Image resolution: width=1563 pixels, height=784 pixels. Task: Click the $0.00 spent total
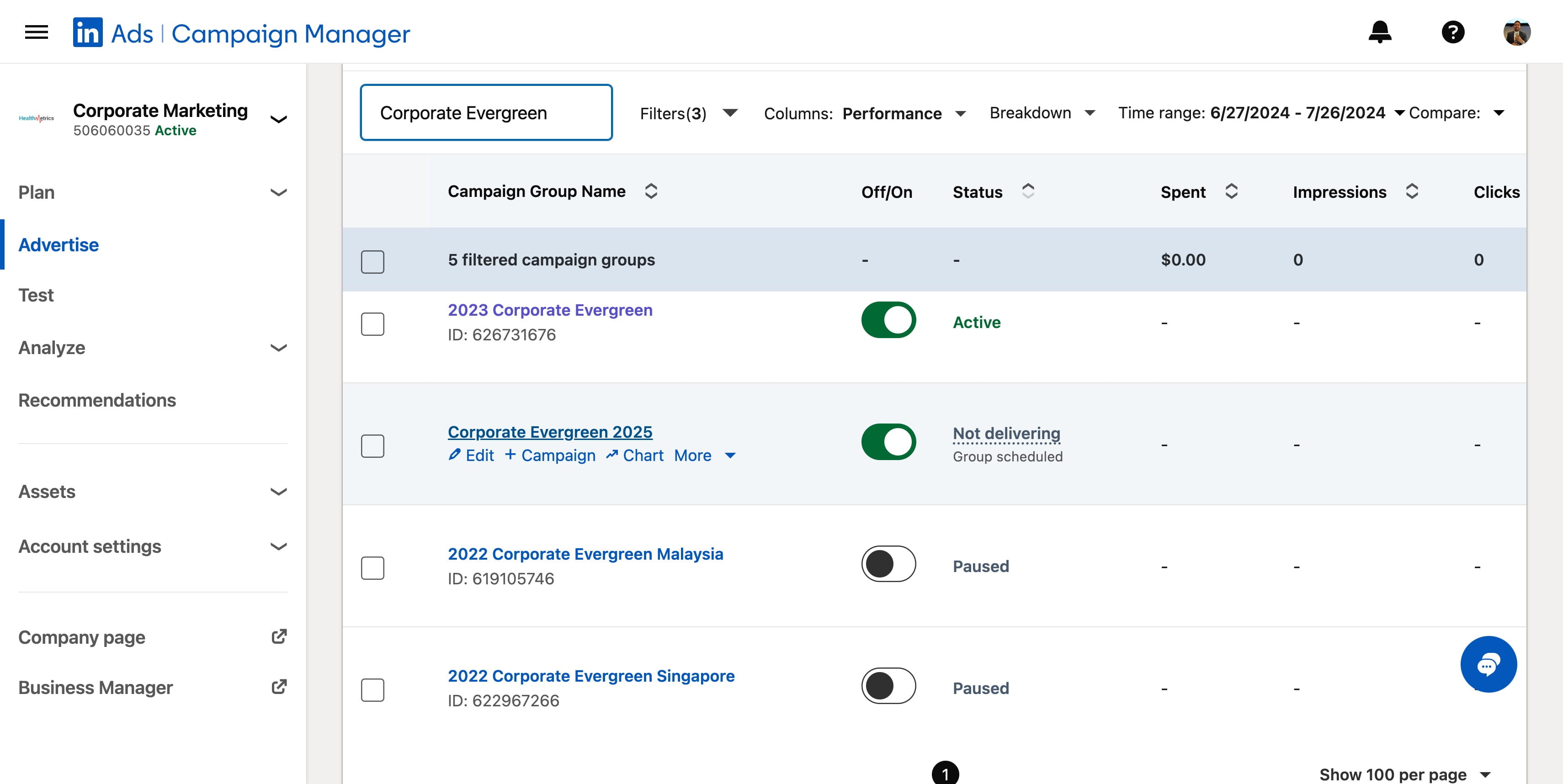pyautogui.click(x=1183, y=260)
